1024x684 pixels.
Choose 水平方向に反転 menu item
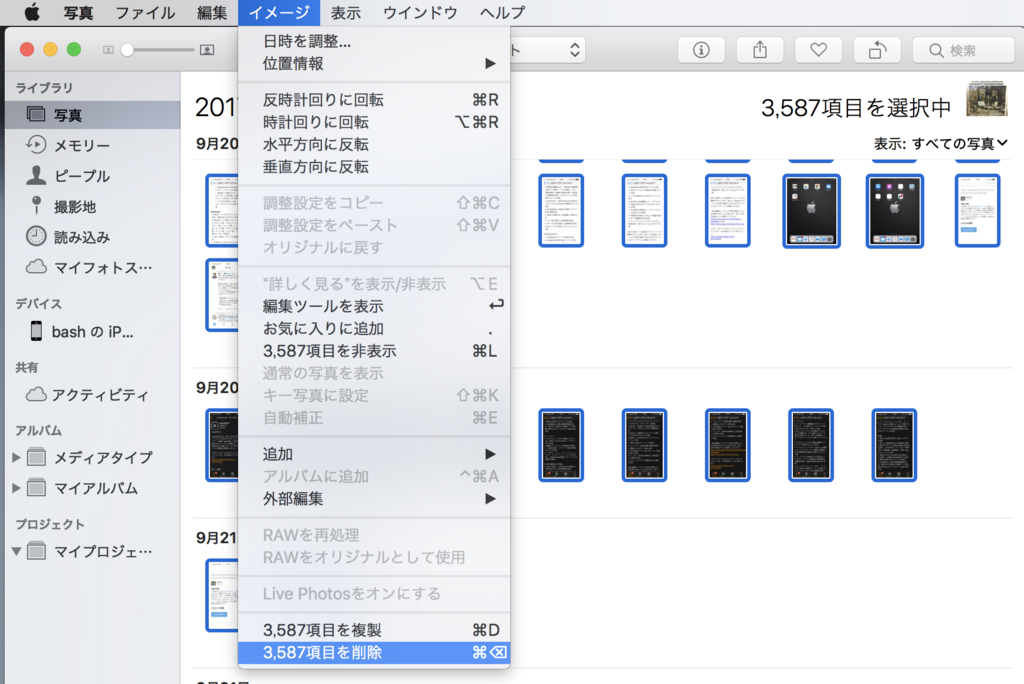pyautogui.click(x=374, y=144)
